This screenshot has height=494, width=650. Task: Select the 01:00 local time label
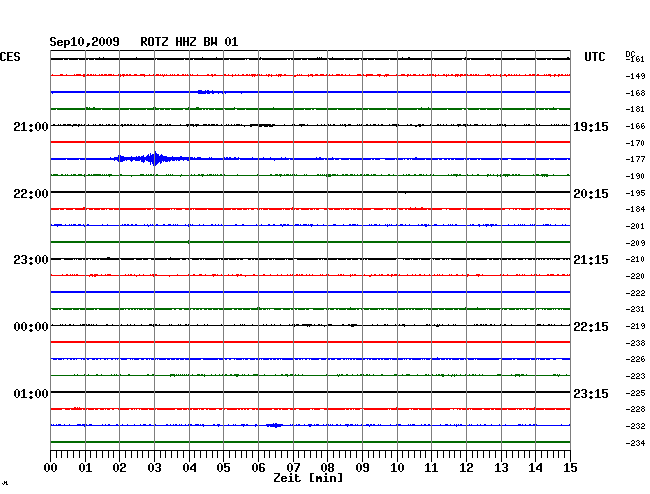coord(31,393)
